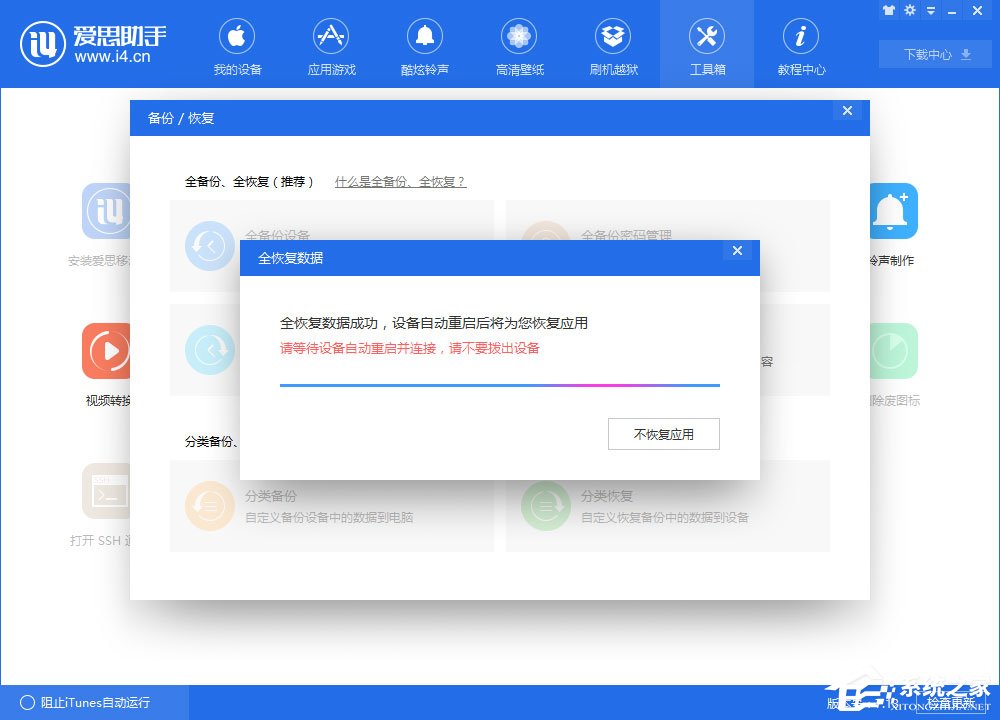Select the 铃声制作 bell icon

click(x=893, y=211)
